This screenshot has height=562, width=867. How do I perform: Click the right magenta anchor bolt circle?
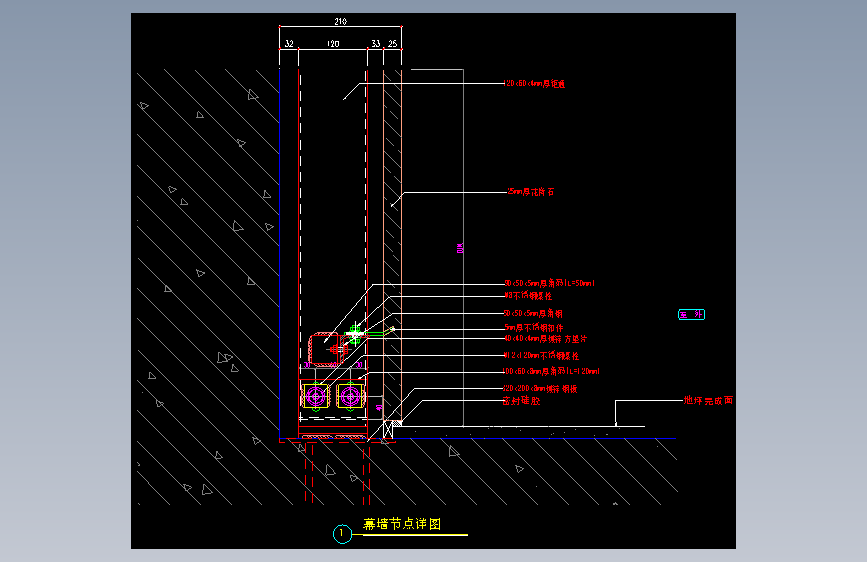[x=350, y=397]
